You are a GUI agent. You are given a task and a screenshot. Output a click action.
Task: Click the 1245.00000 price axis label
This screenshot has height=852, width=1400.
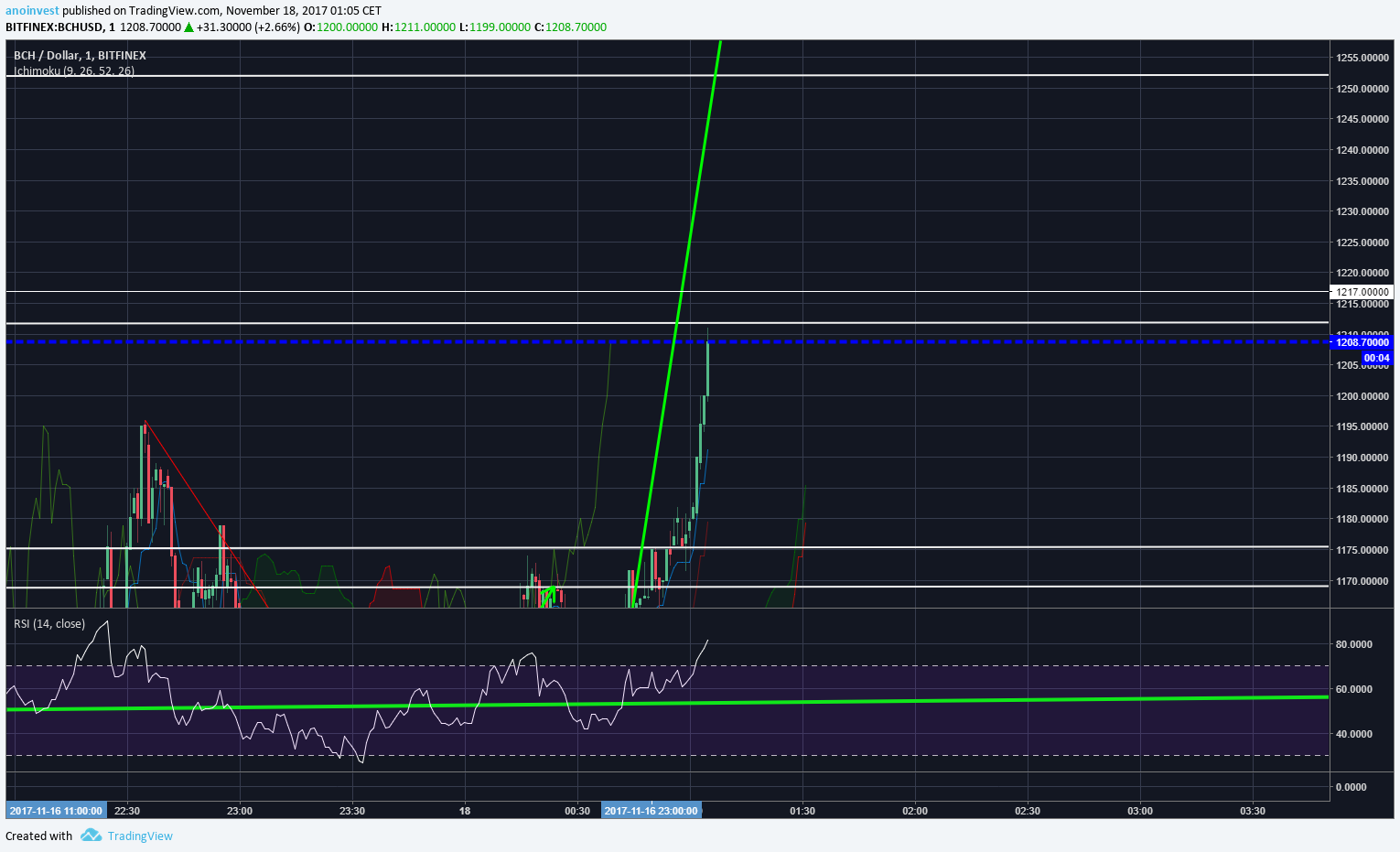coord(1362,119)
